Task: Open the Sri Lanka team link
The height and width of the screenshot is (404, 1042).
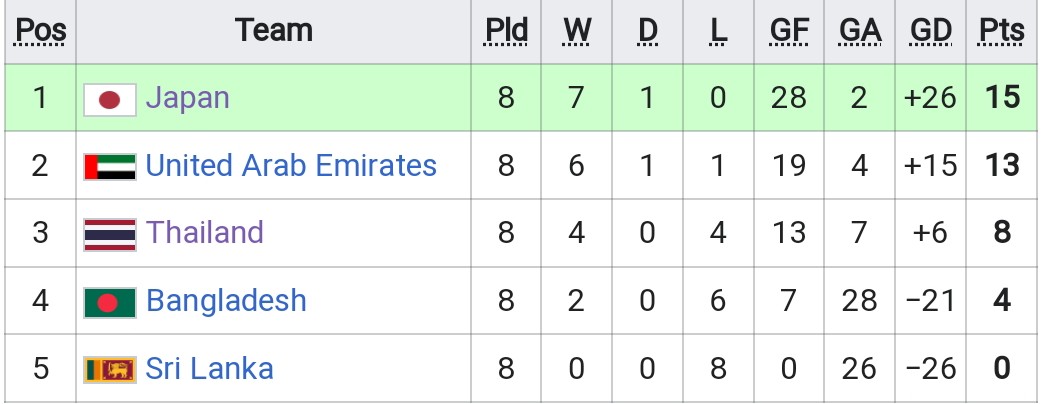Action: point(209,368)
